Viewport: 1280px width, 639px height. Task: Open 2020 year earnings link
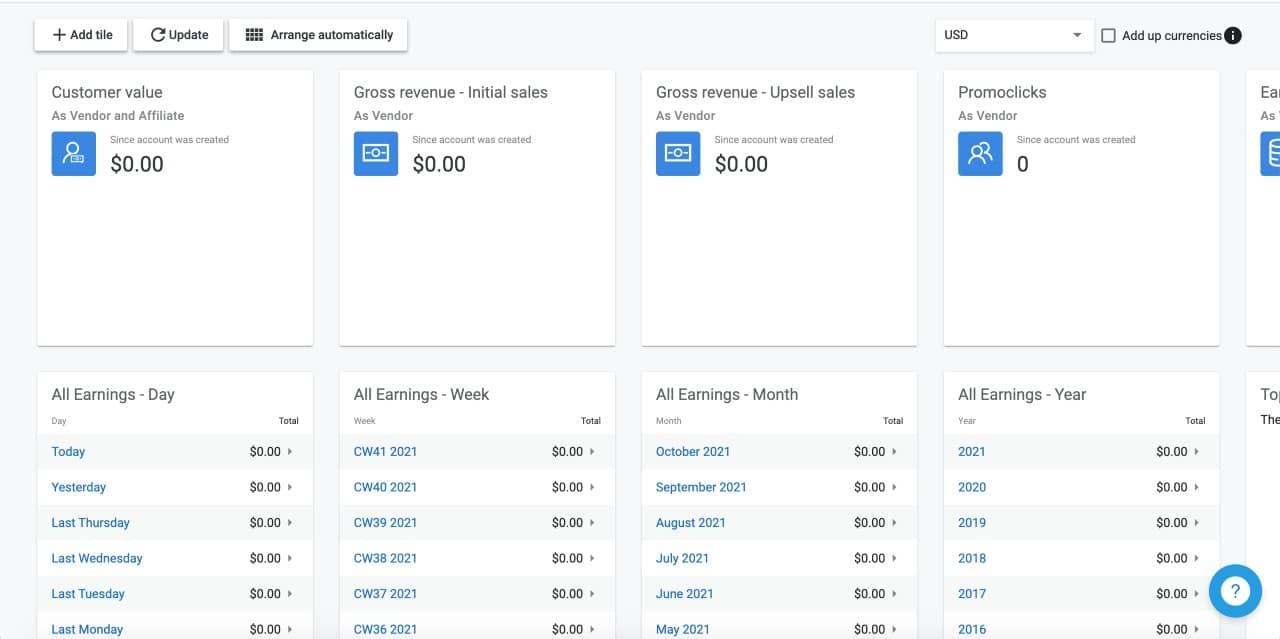(972, 487)
